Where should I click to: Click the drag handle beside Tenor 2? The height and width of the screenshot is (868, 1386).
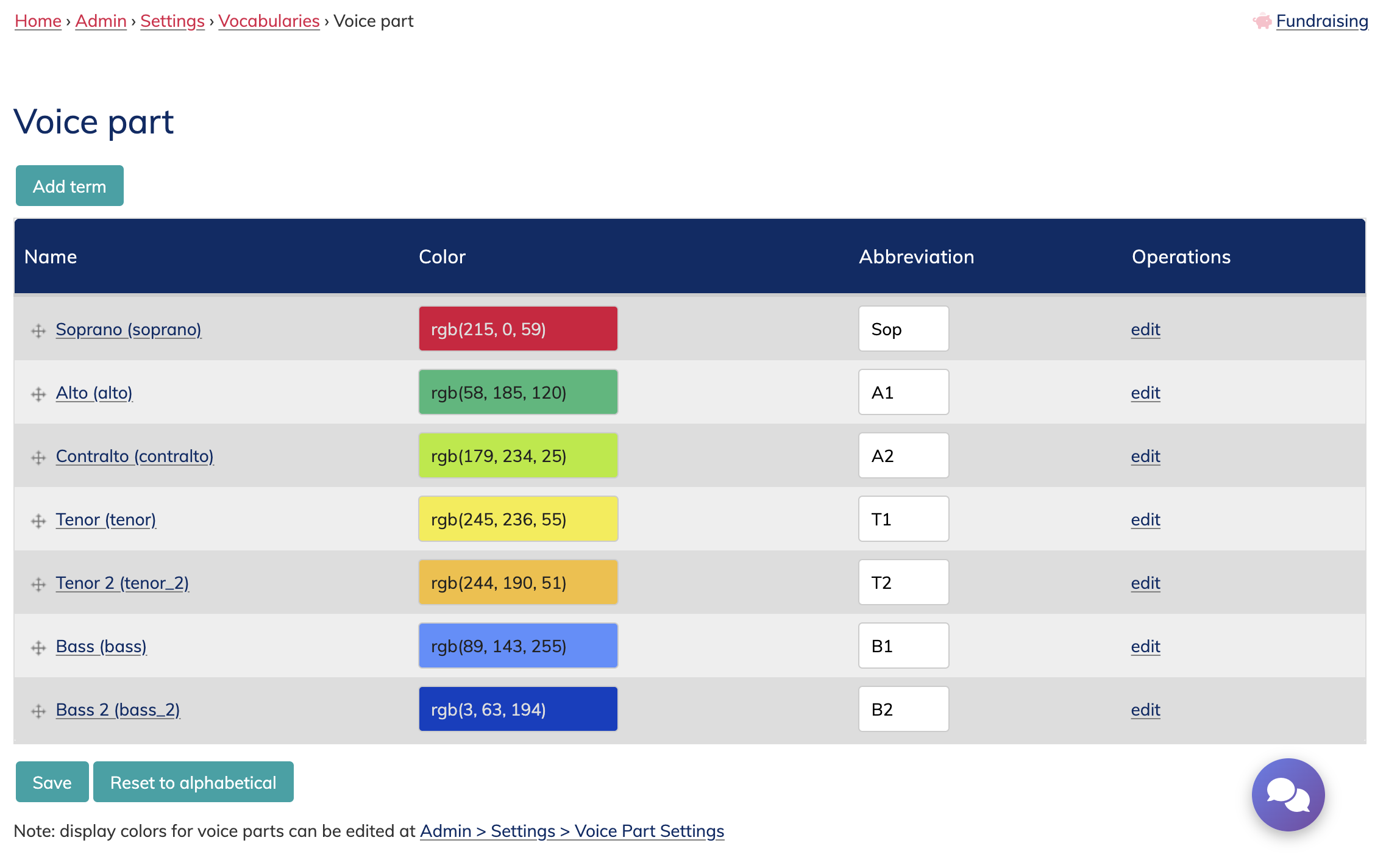pyautogui.click(x=38, y=584)
